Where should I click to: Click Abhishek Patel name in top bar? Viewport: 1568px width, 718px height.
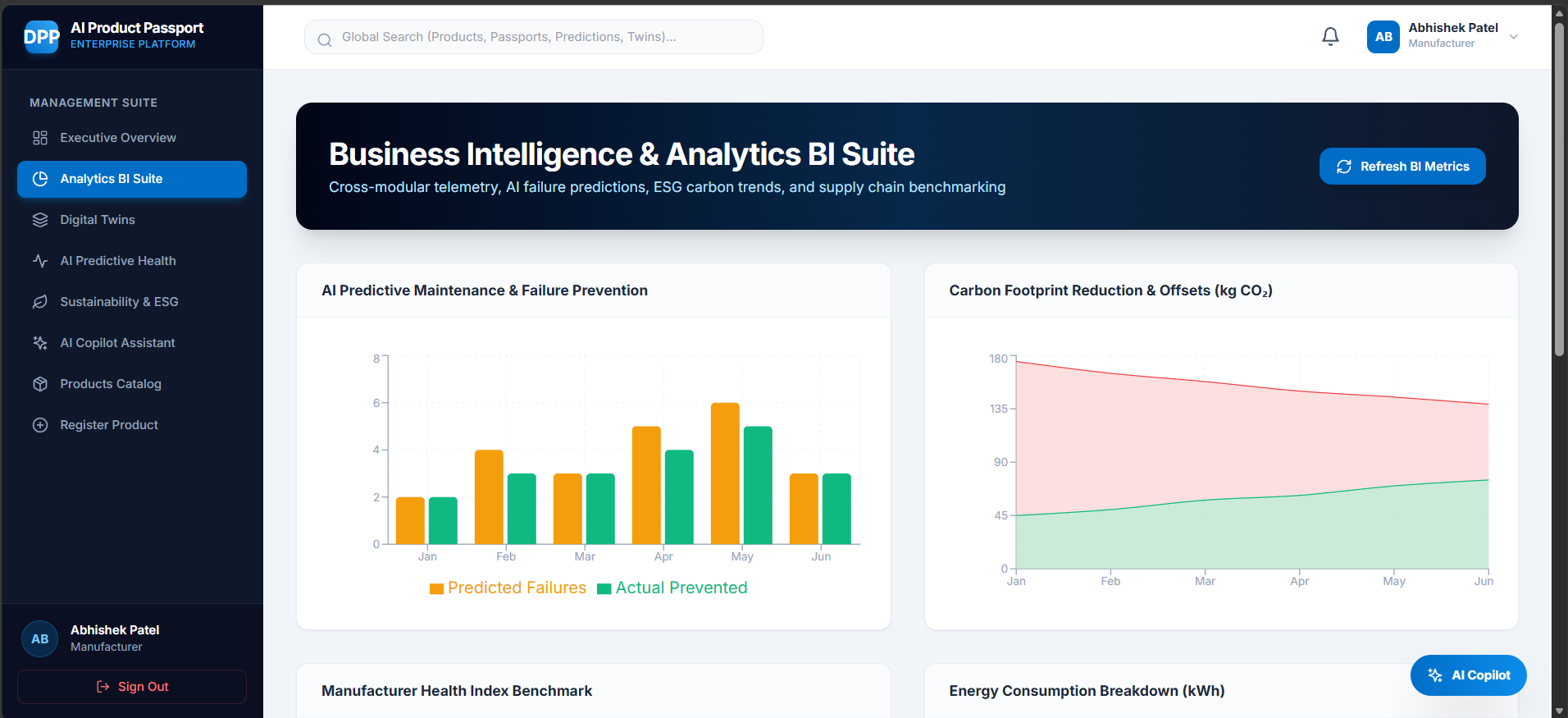click(x=1453, y=28)
